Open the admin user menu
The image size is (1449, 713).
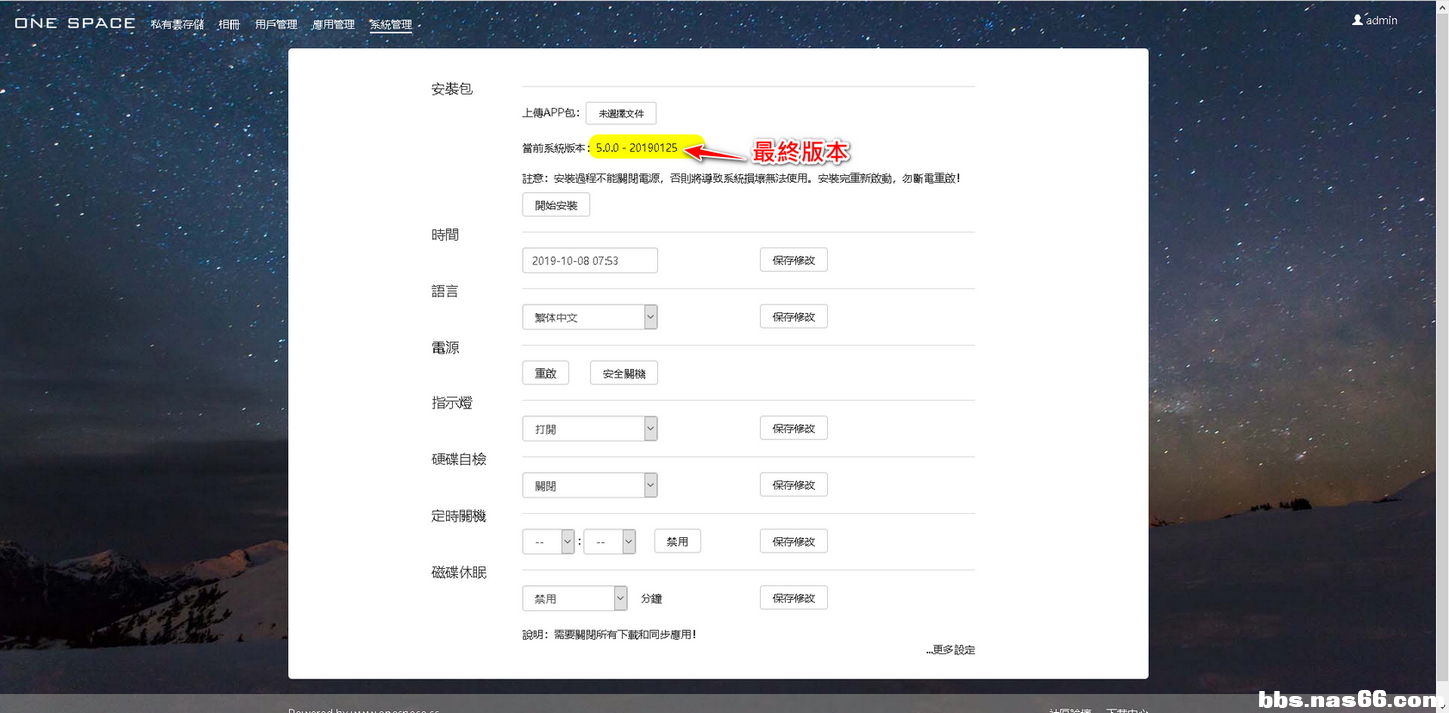1375,20
